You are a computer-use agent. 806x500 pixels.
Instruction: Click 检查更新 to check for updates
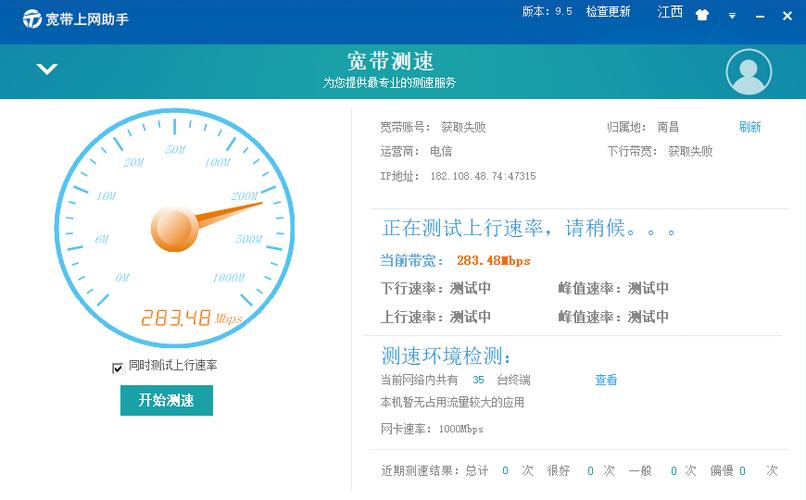(x=608, y=12)
